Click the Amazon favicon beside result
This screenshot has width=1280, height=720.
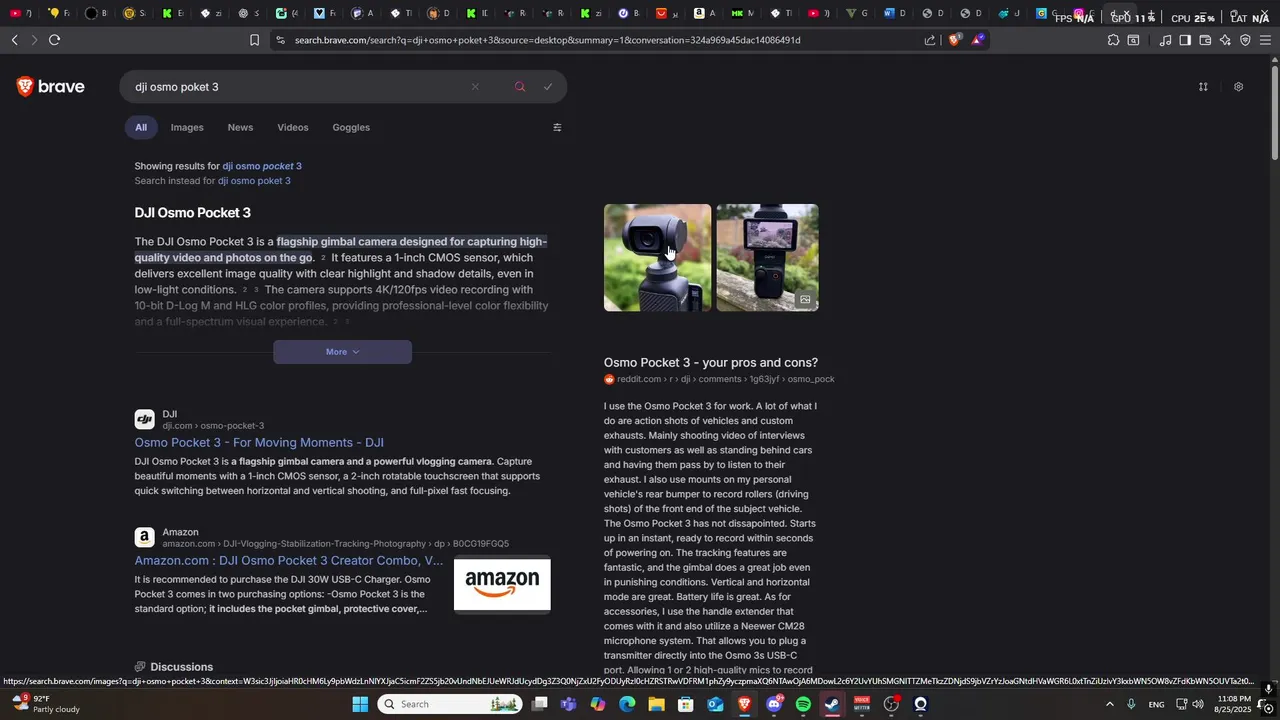tap(145, 537)
